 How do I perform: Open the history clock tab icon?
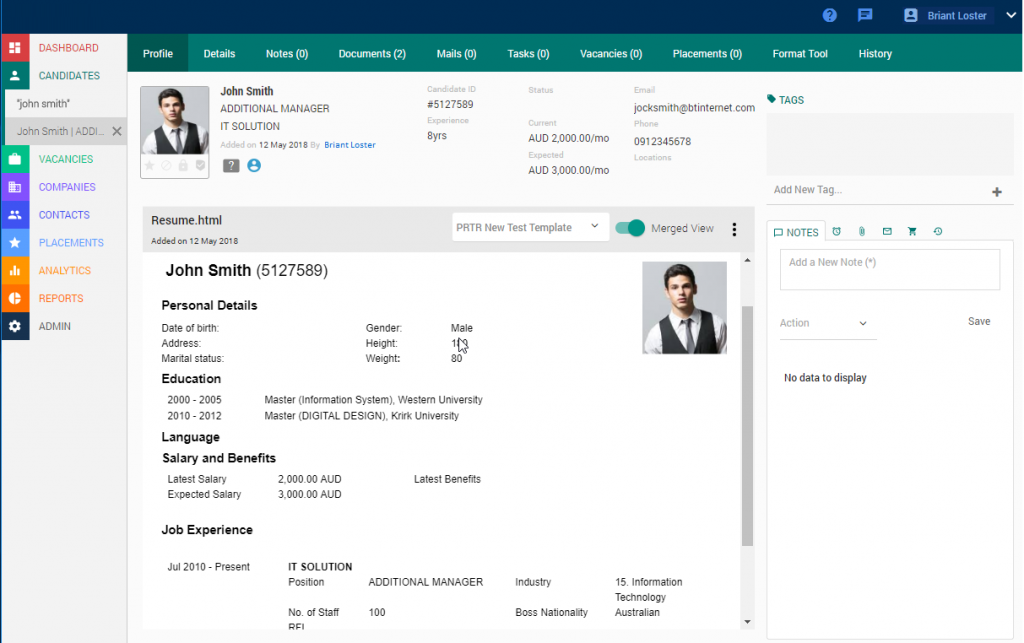coord(938,232)
